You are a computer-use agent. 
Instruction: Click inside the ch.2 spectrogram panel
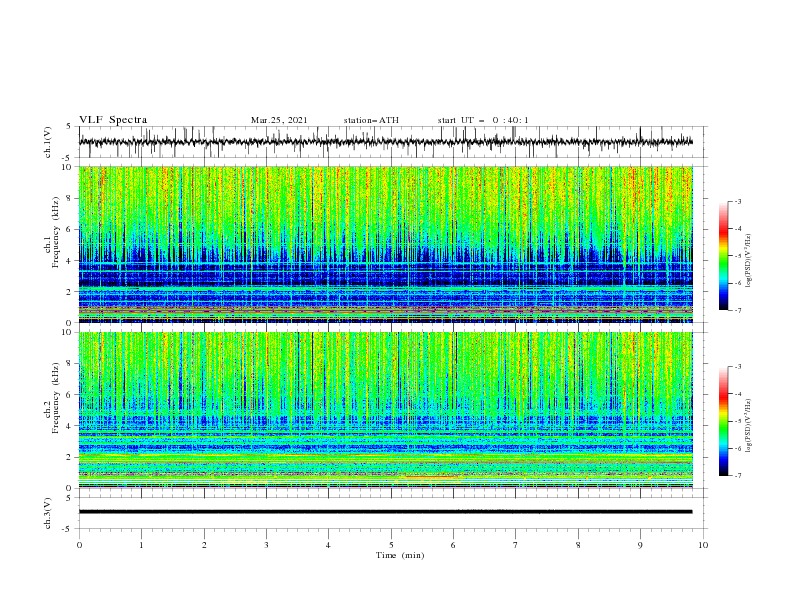tap(385, 410)
